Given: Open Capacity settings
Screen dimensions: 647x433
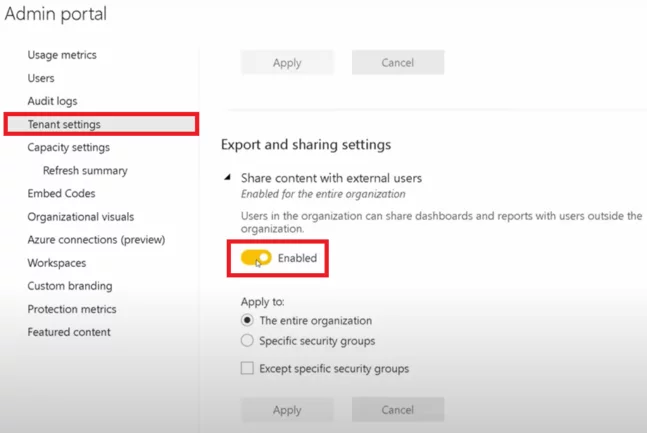Looking at the screenshot, I should (x=68, y=147).
